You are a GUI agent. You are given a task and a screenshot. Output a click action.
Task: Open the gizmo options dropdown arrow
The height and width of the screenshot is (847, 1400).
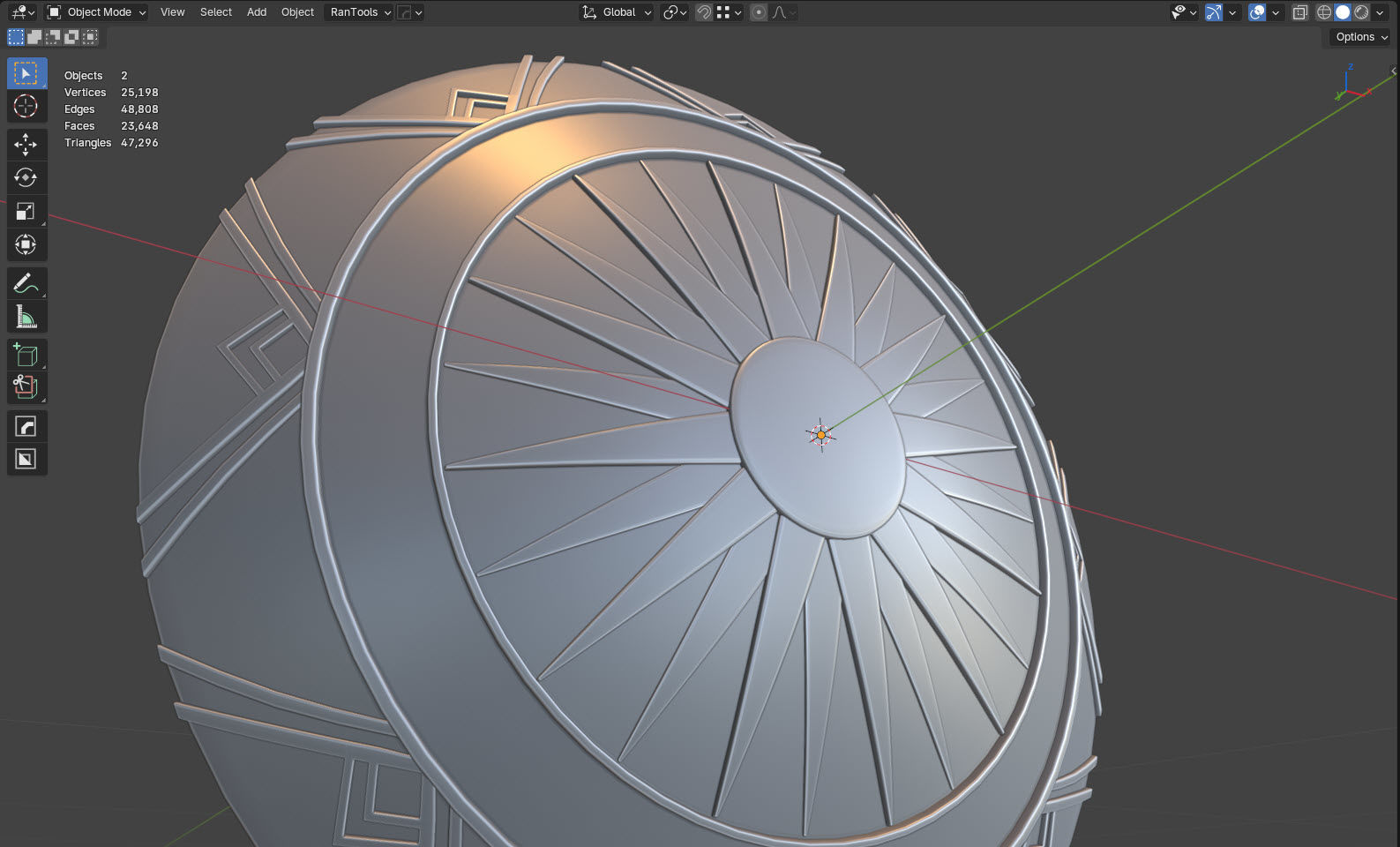coord(1232,12)
